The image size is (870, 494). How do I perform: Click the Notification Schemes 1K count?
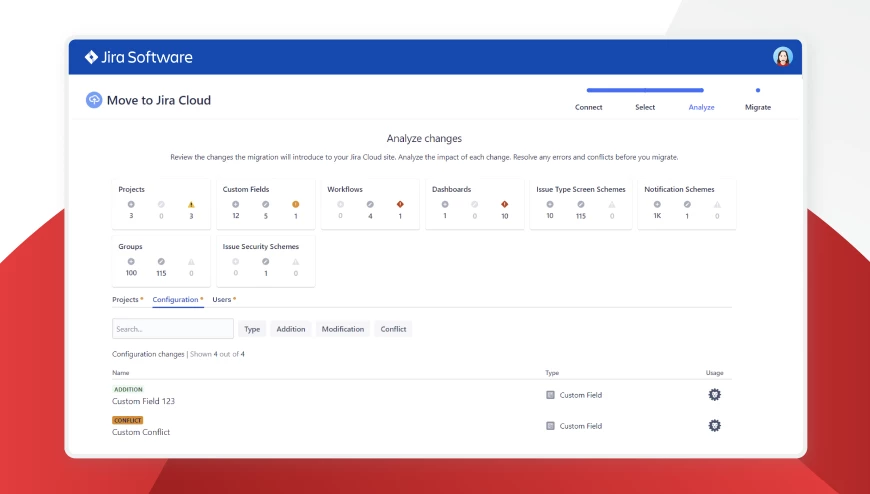click(x=657, y=216)
